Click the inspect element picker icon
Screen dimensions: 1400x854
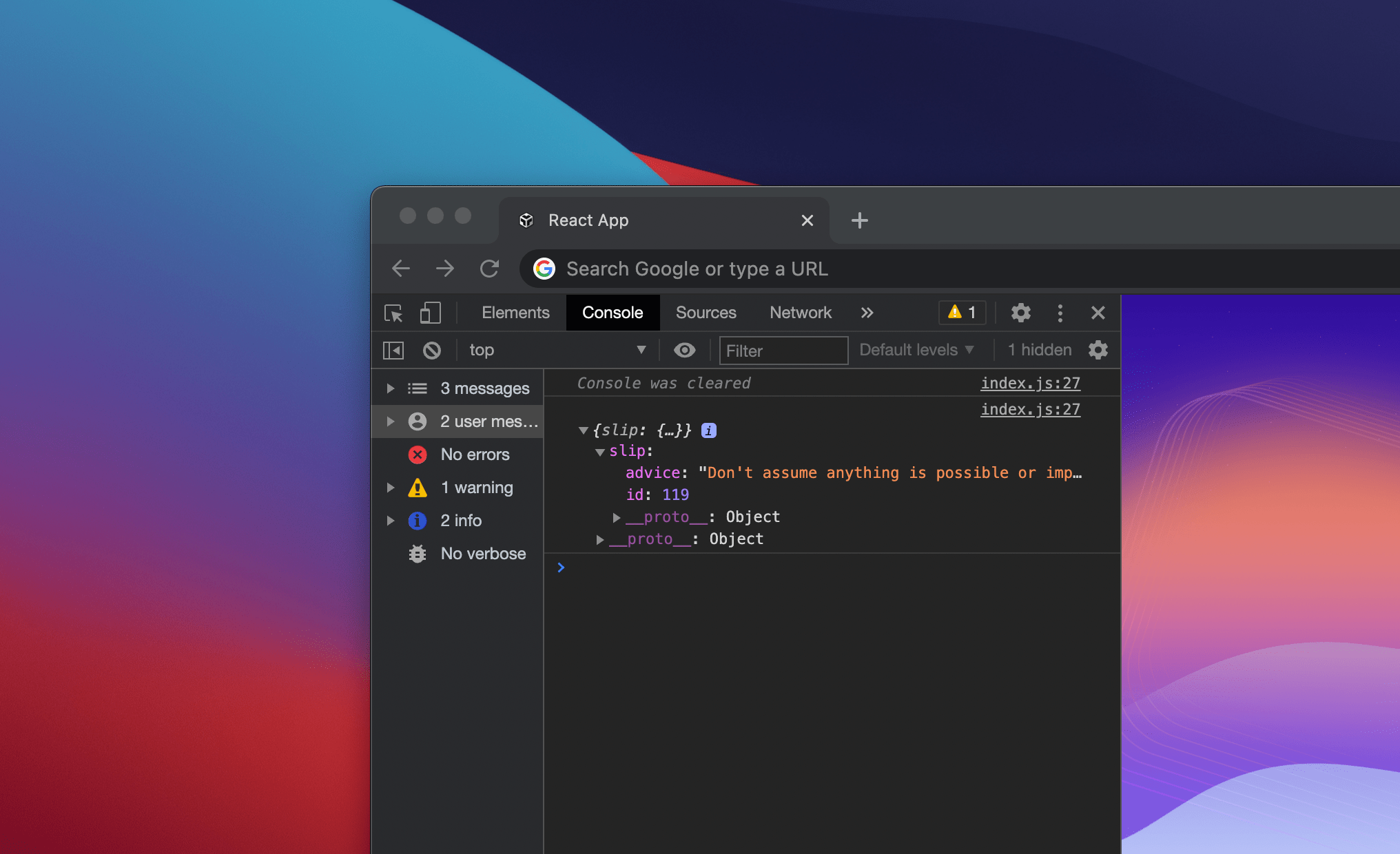coord(393,313)
